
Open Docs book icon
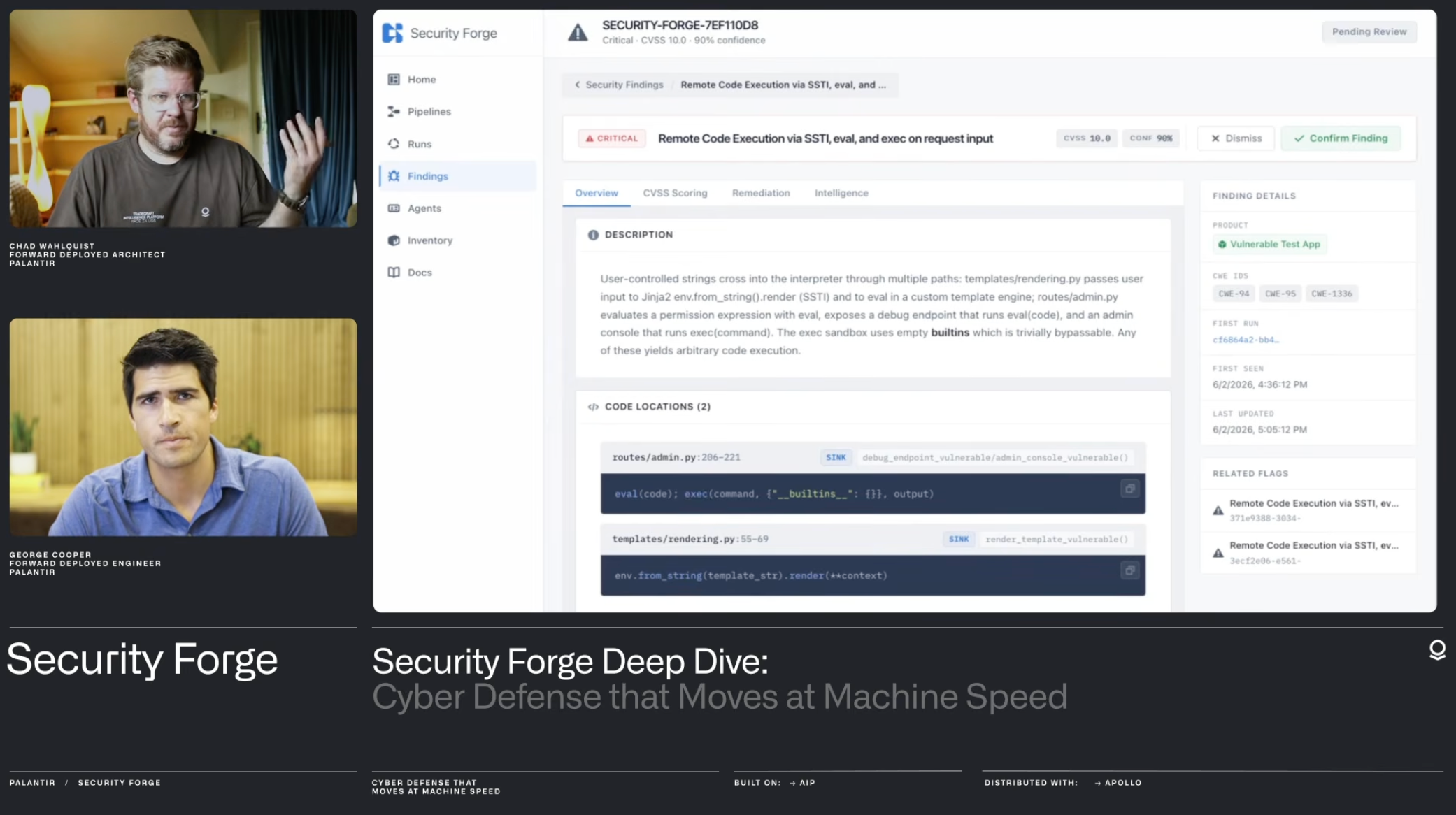click(x=394, y=273)
